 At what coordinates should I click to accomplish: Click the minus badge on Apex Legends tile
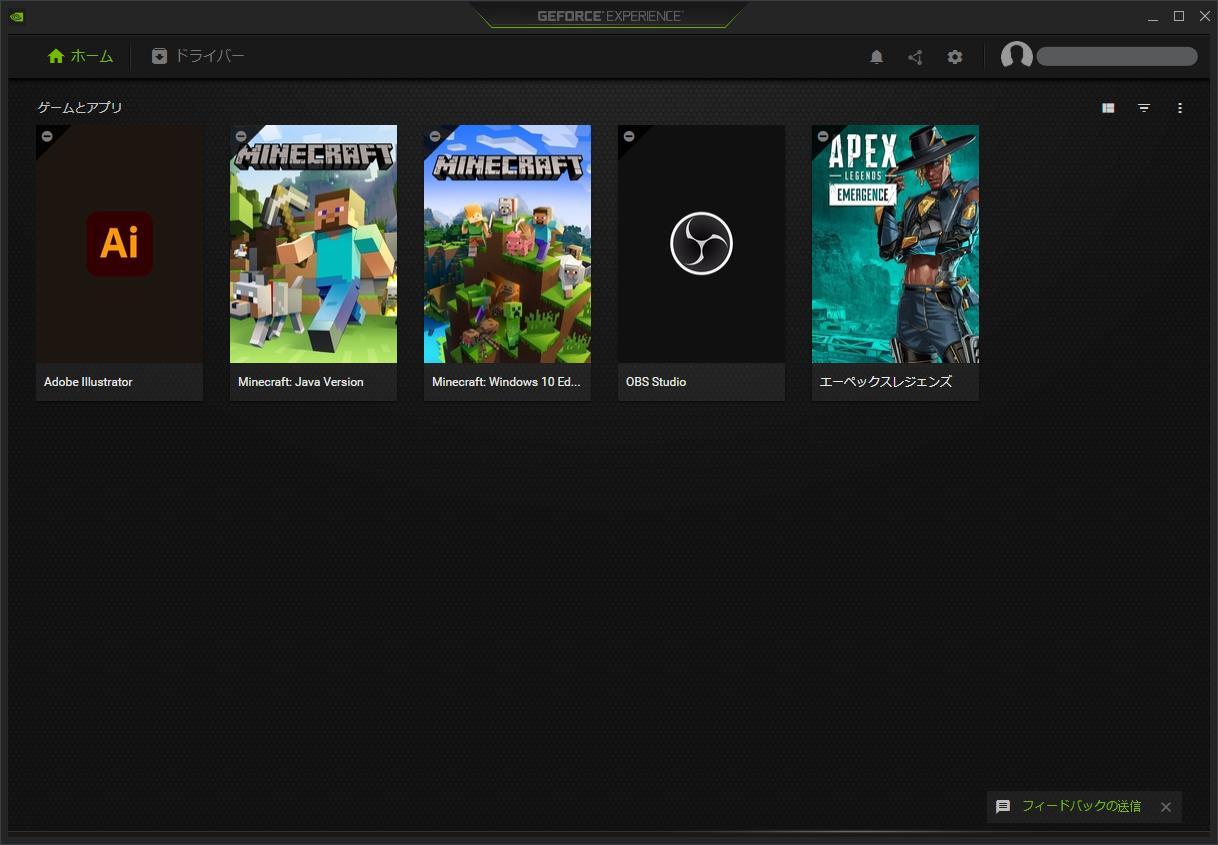[x=822, y=136]
